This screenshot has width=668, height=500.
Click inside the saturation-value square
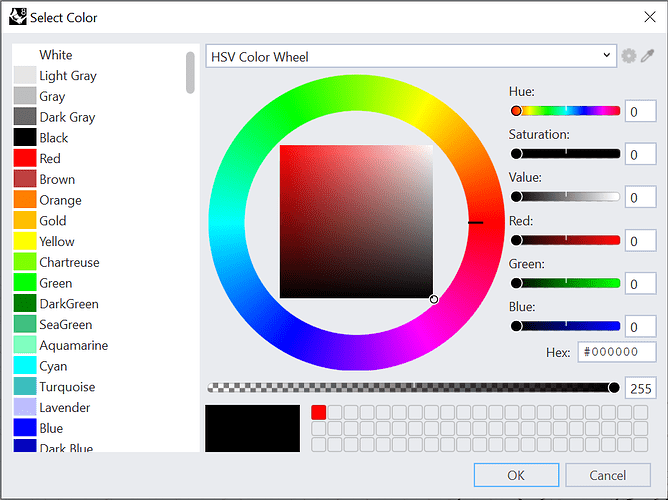pyautogui.click(x=356, y=221)
